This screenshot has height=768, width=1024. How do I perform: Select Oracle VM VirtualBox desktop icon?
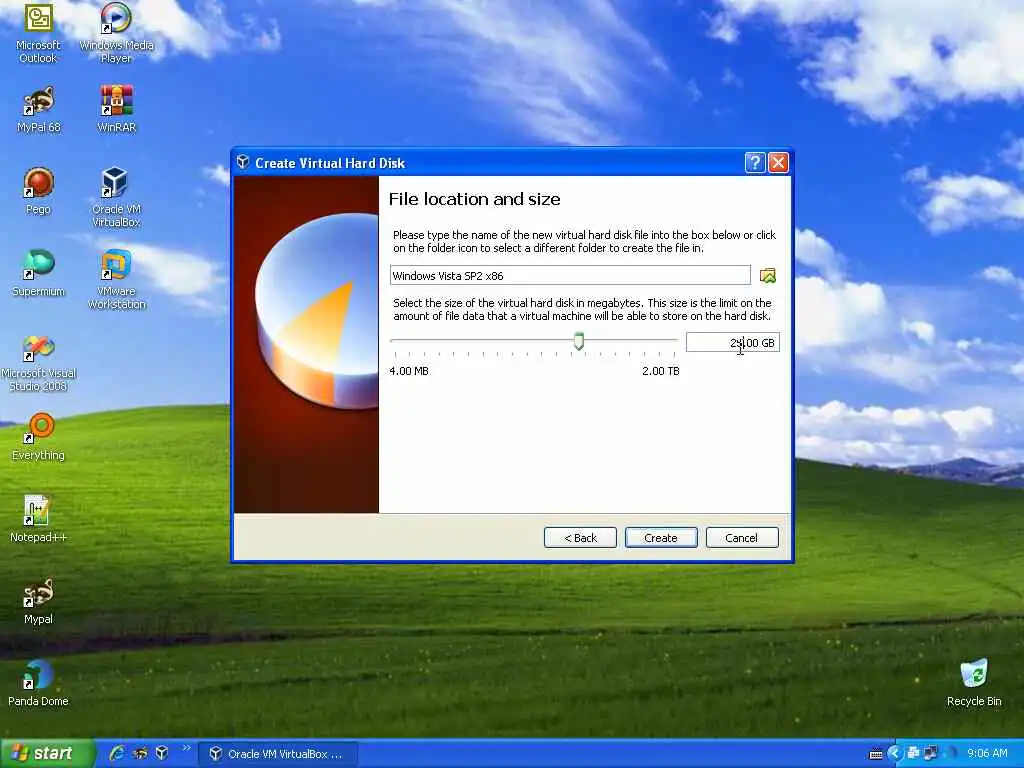coord(116,197)
